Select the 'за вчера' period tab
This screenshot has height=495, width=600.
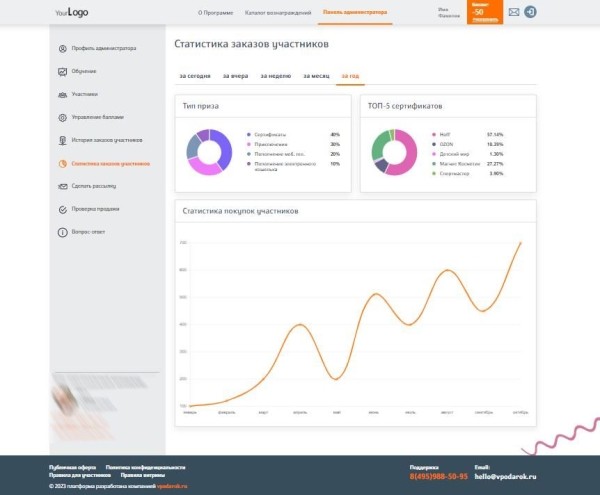(235, 76)
